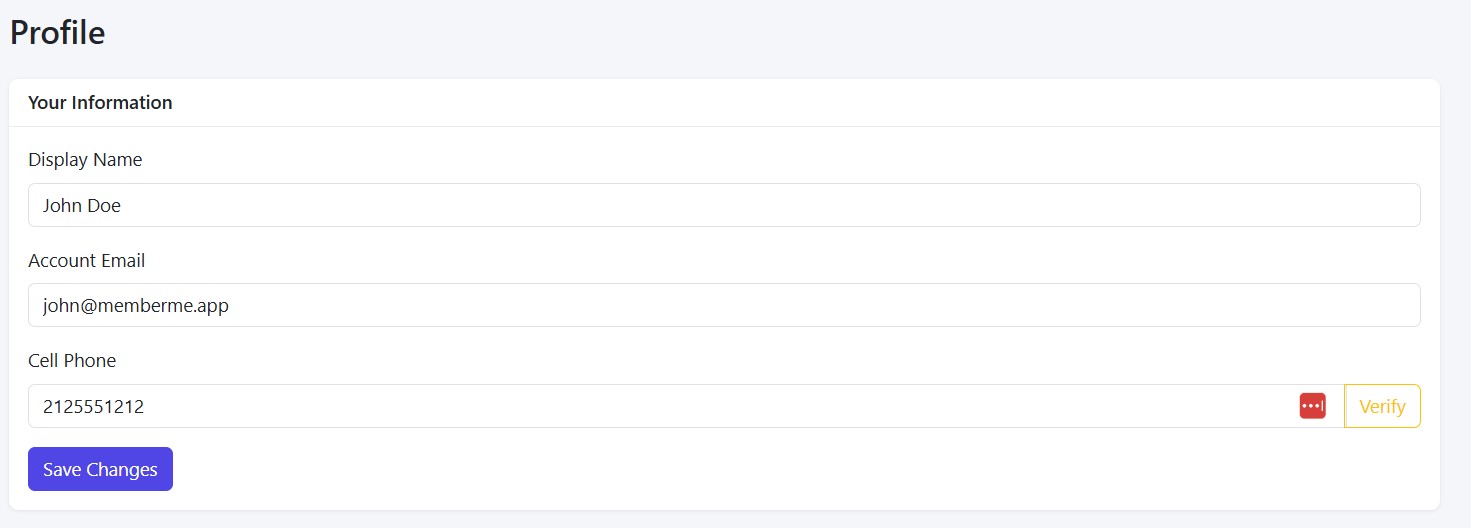This screenshot has width=1471, height=528.
Task: Click the john@memberme.app email text
Action: coord(136,306)
